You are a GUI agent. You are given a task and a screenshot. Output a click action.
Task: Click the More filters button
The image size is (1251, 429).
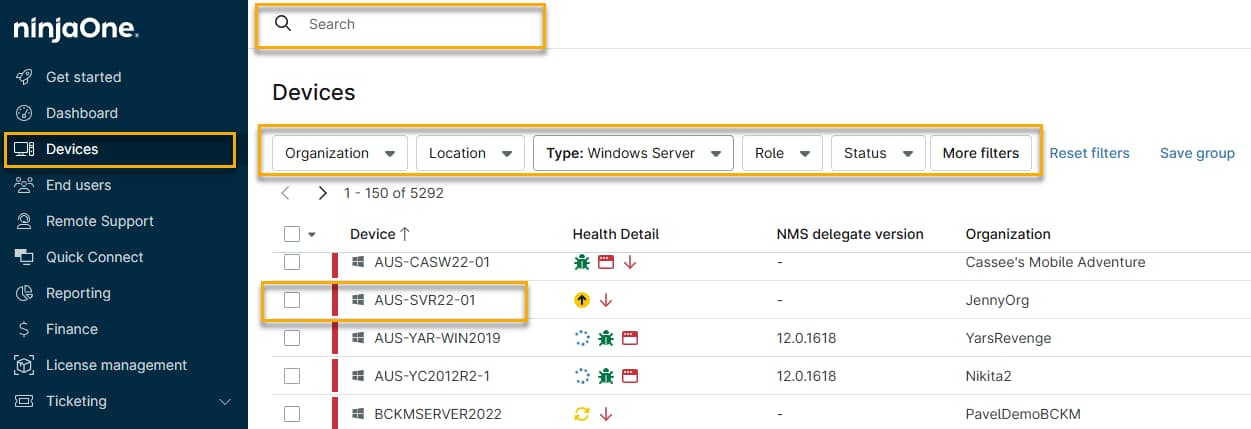click(980, 153)
